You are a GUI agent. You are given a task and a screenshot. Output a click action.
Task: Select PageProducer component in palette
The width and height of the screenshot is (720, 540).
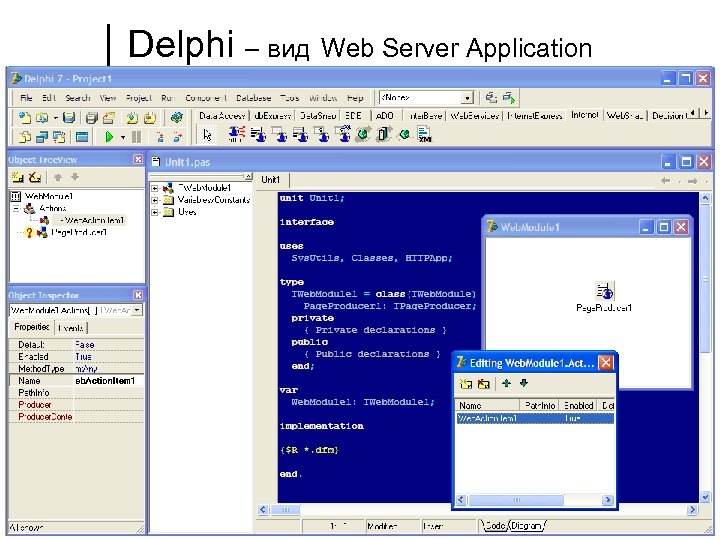point(258,134)
